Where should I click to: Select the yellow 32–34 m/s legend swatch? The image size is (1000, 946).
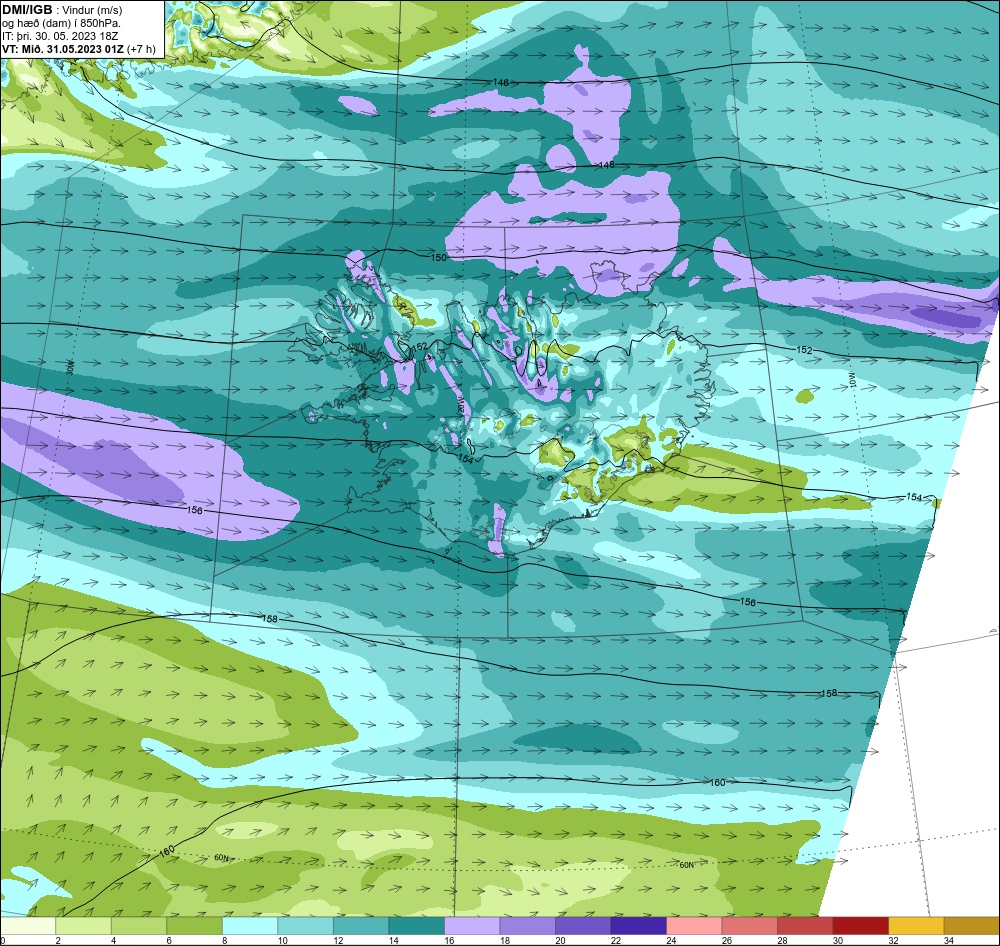click(916, 926)
